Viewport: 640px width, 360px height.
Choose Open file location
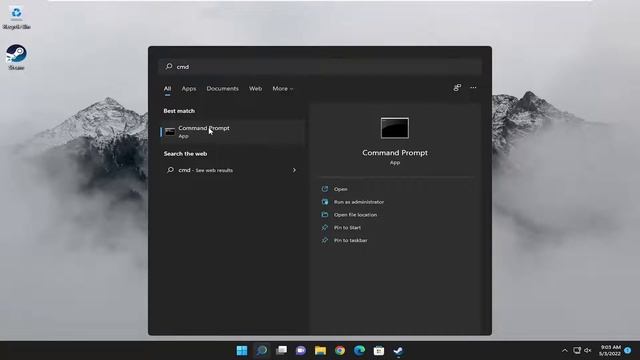click(356, 215)
